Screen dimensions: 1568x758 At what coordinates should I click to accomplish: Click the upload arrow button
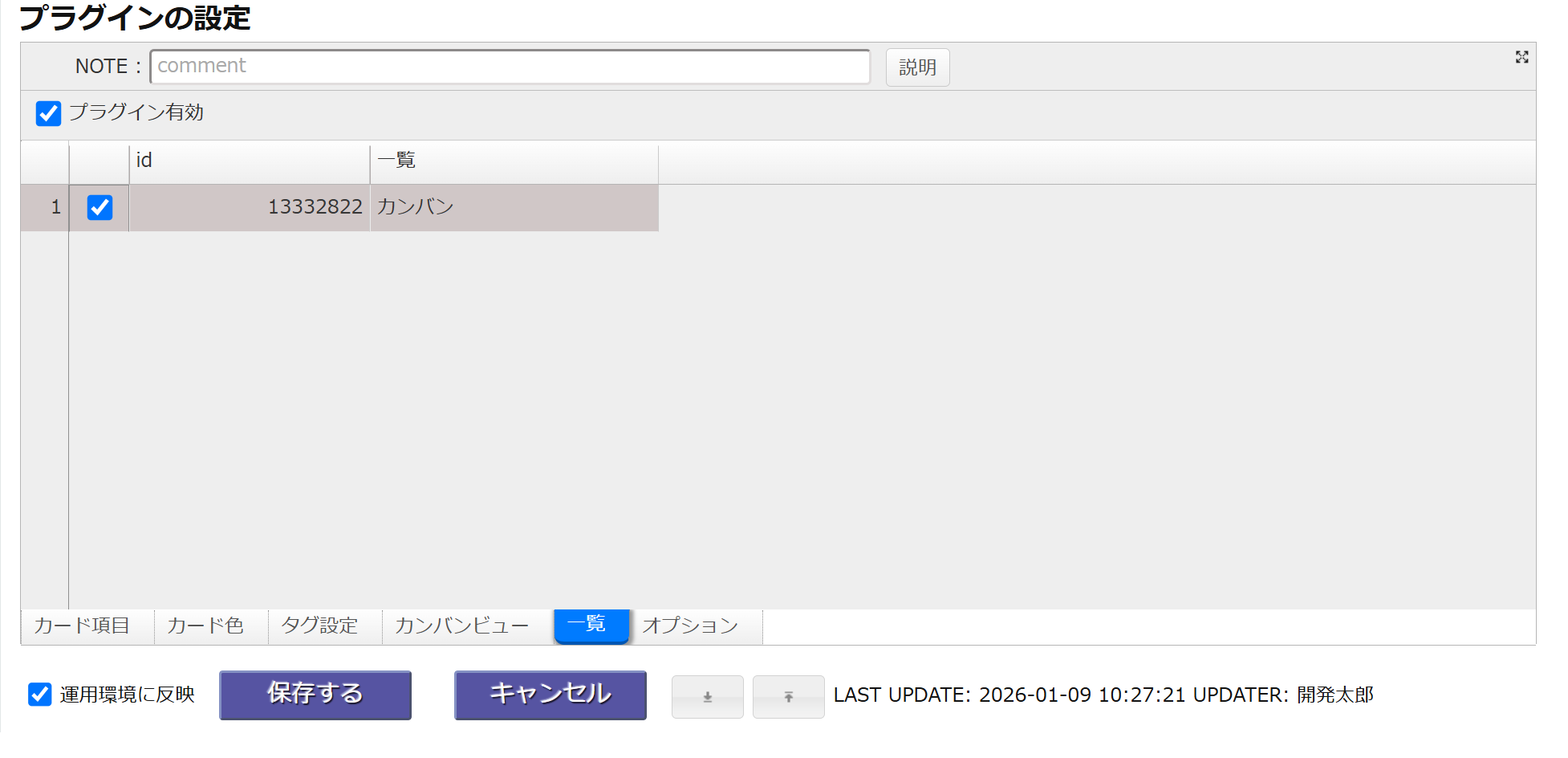tap(788, 697)
